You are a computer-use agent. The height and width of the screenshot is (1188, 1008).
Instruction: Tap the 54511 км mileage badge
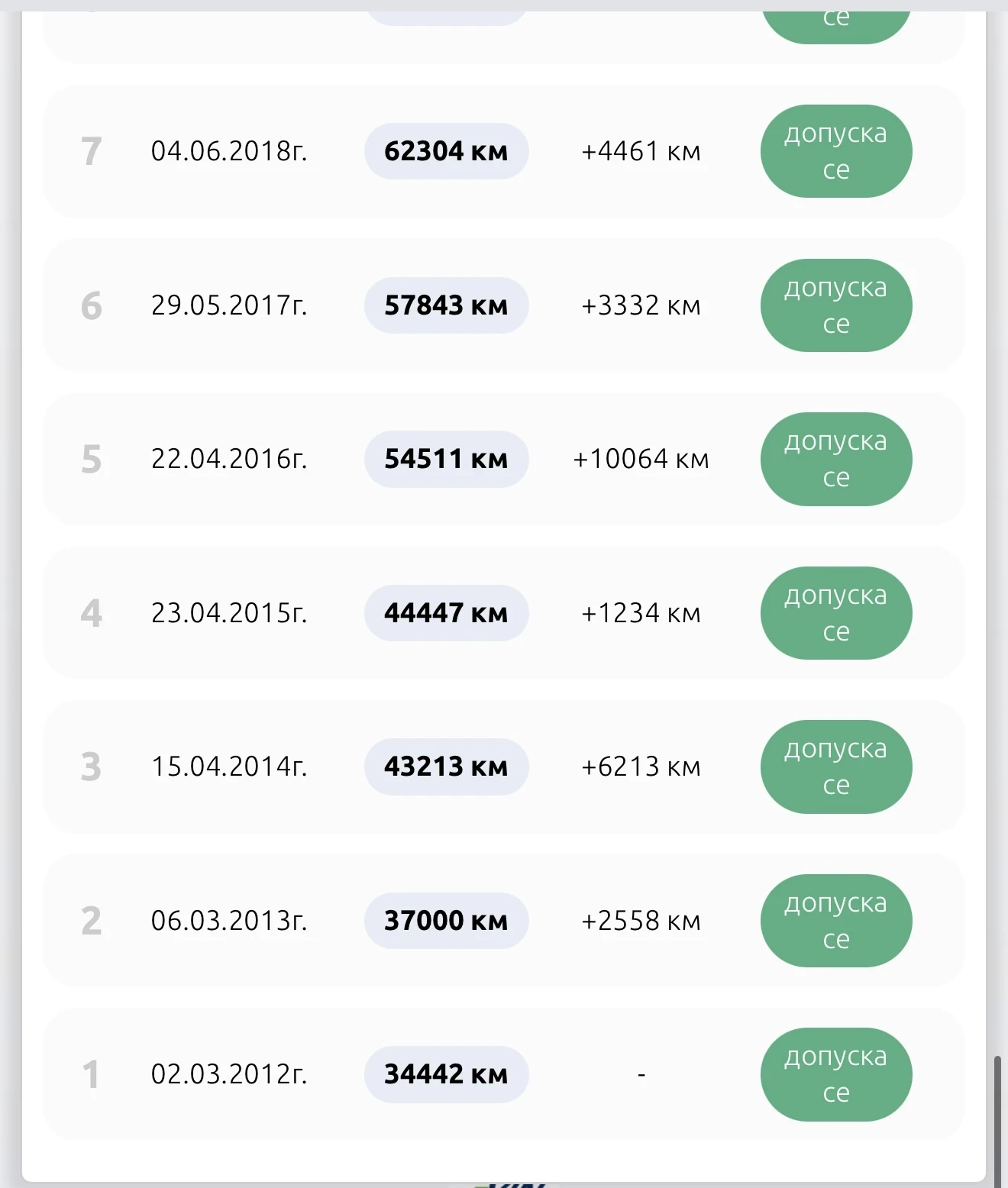pyautogui.click(x=446, y=459)
